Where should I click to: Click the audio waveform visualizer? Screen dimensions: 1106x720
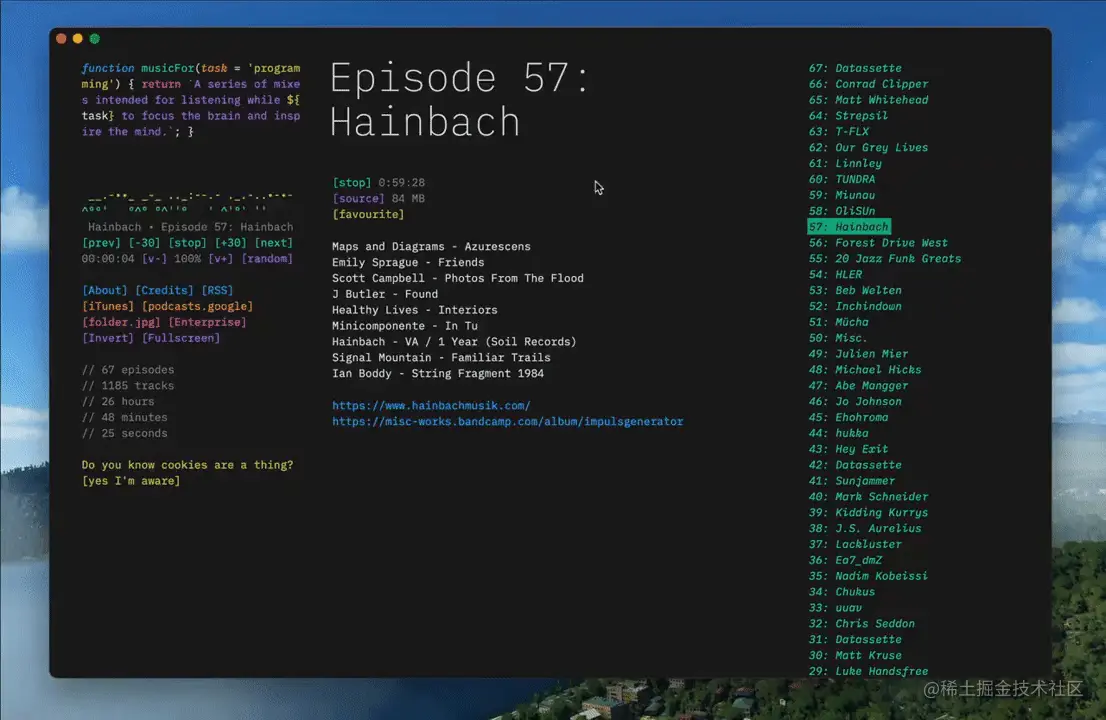coord(187,202)
